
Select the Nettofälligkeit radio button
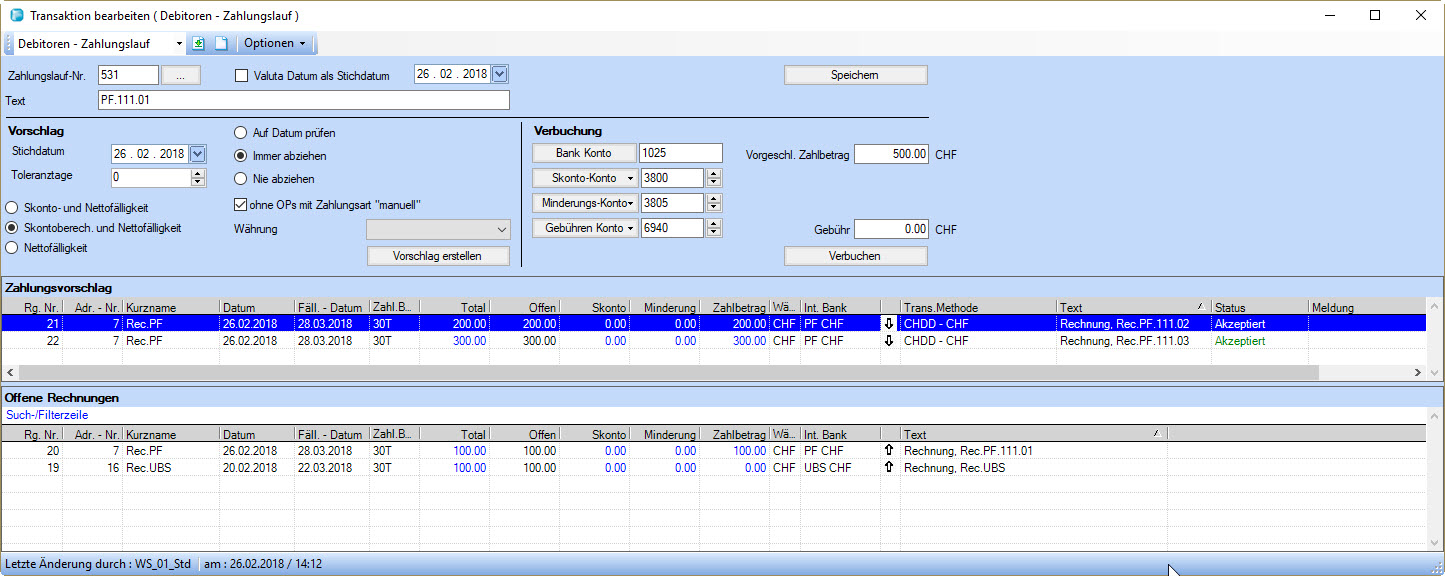[x=10, y=247]
